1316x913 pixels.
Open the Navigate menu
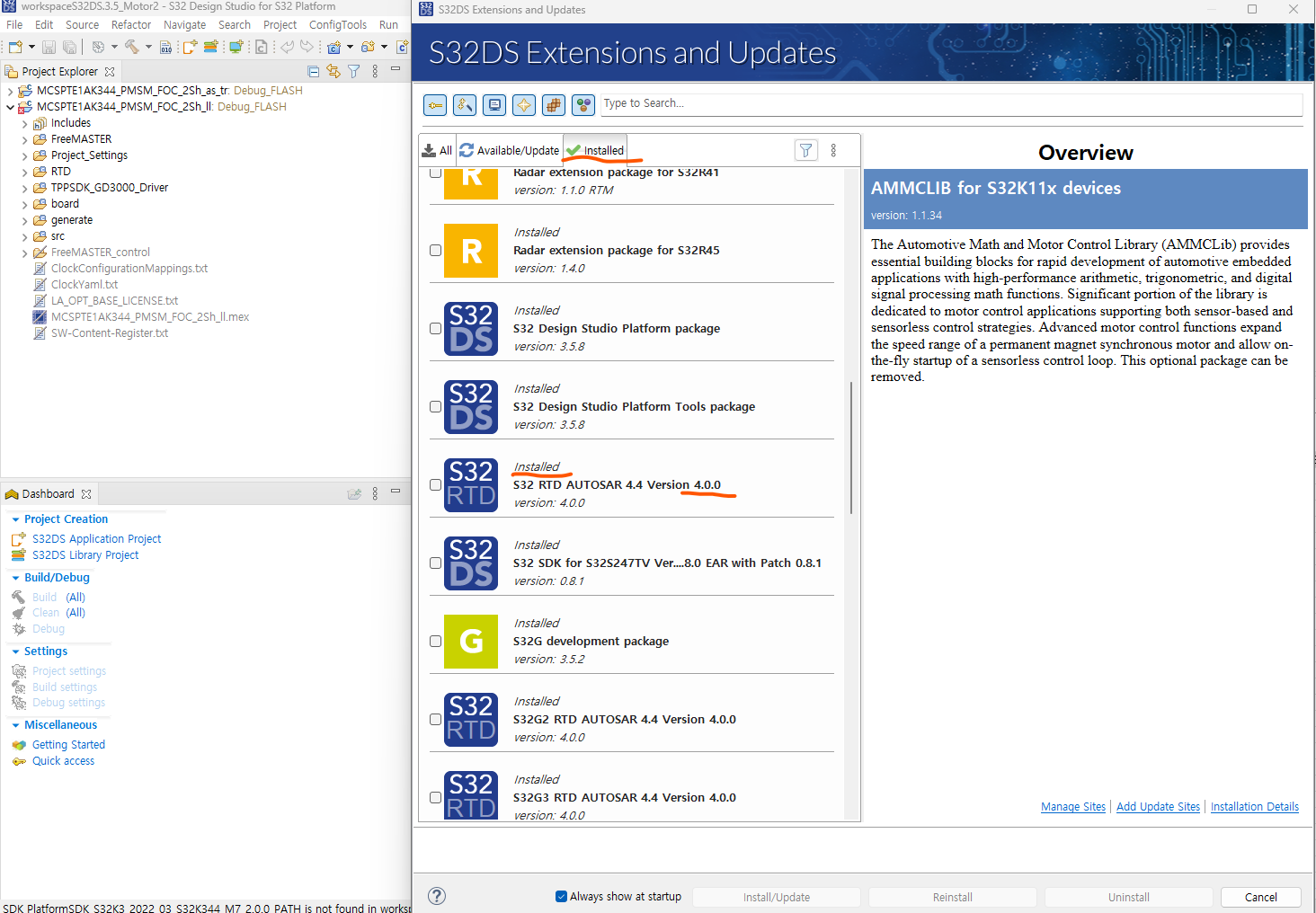184,25
